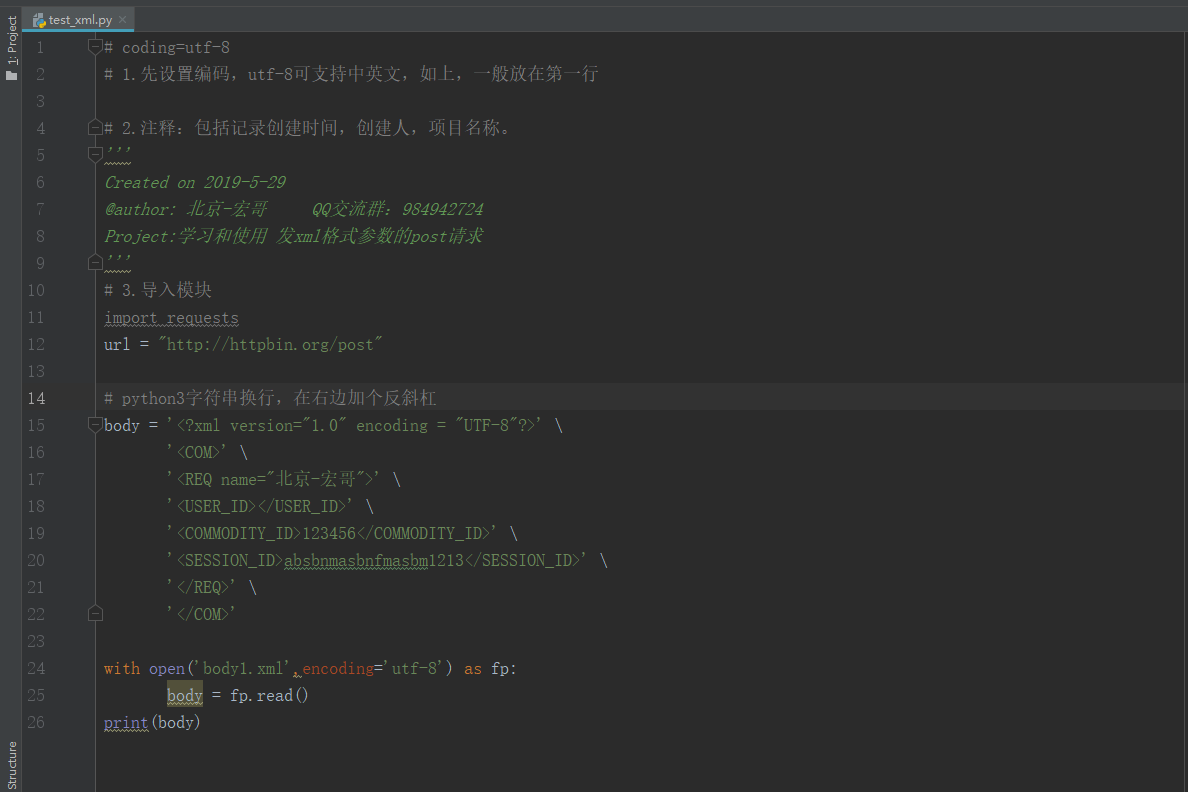The height and width of the screenshot is (792, 1188).
Task: Close the test_xml.py tab
Action: [x=123, y=18]
